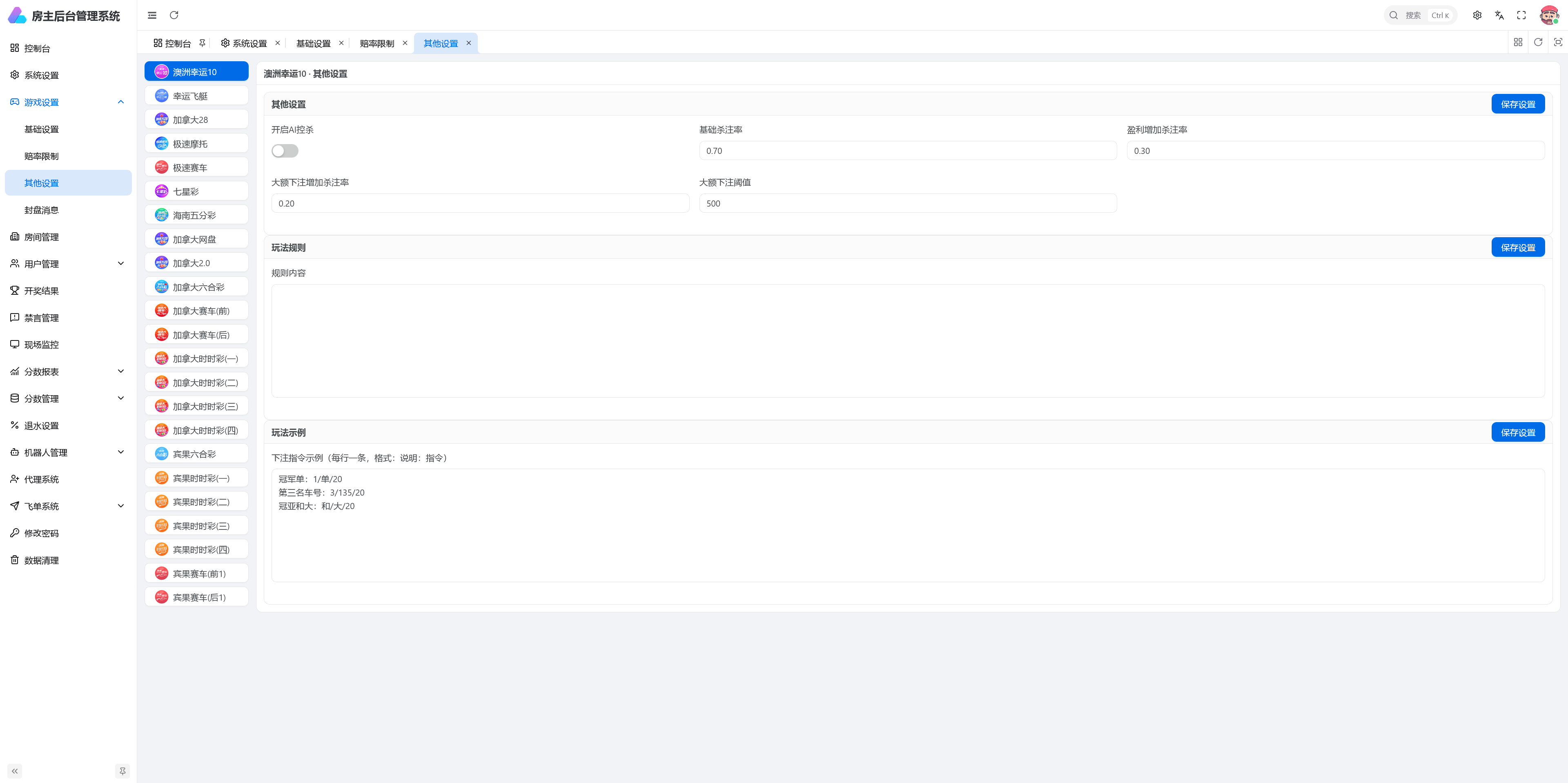The width and height of the screenshot is (1568, 783).
Task: Collapse the 游戏设置 menu
Action: coord(68,102)
